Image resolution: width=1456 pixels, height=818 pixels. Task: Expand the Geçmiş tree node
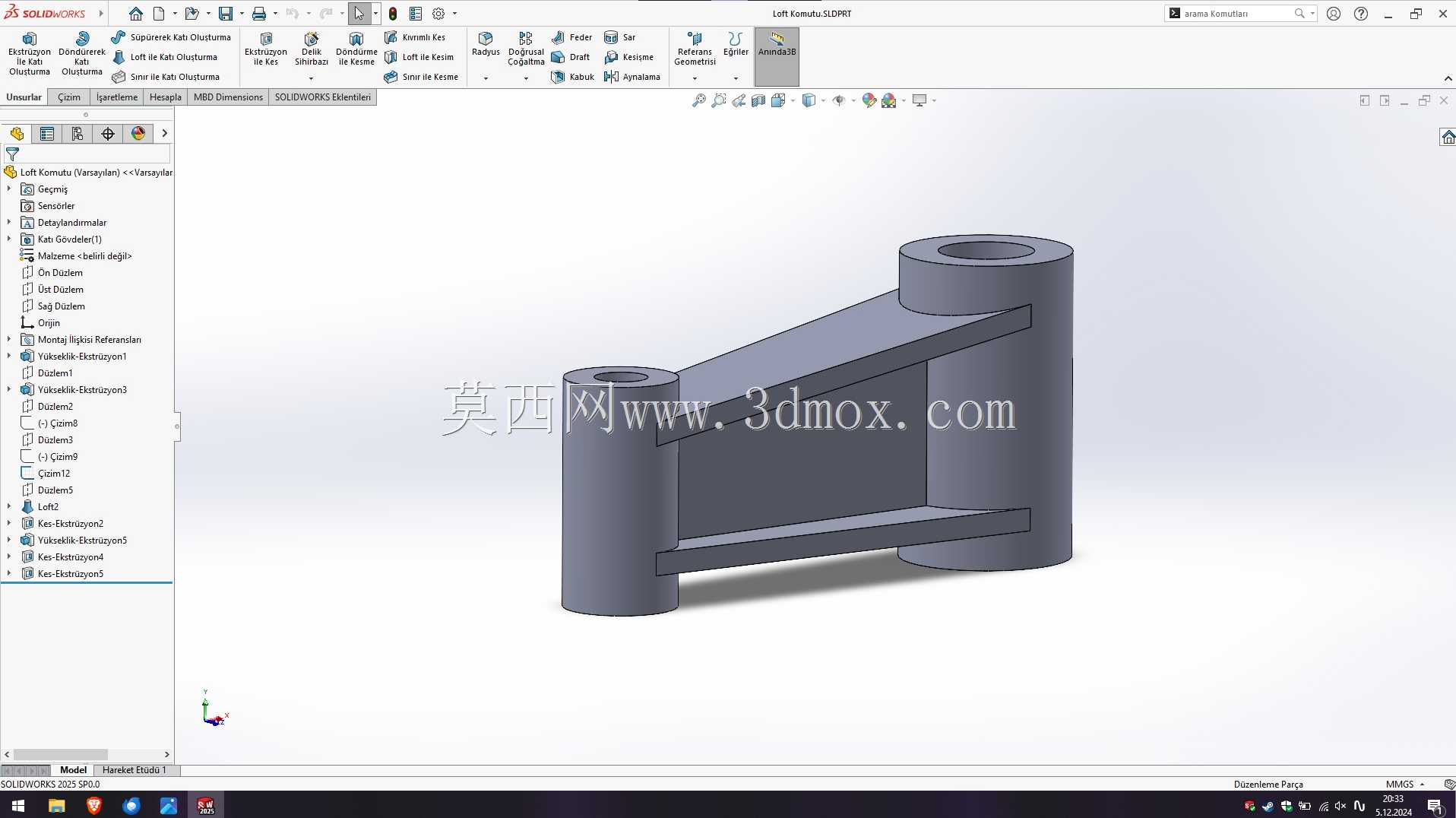pyautogui.click(x=9, y=189)
